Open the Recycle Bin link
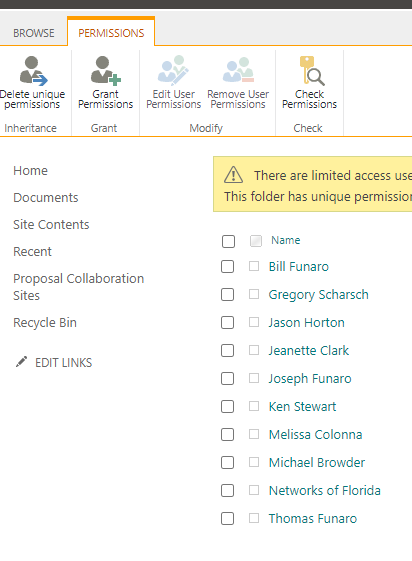Image resolution: width=412 pixels, height=561 pixels. 45,323
